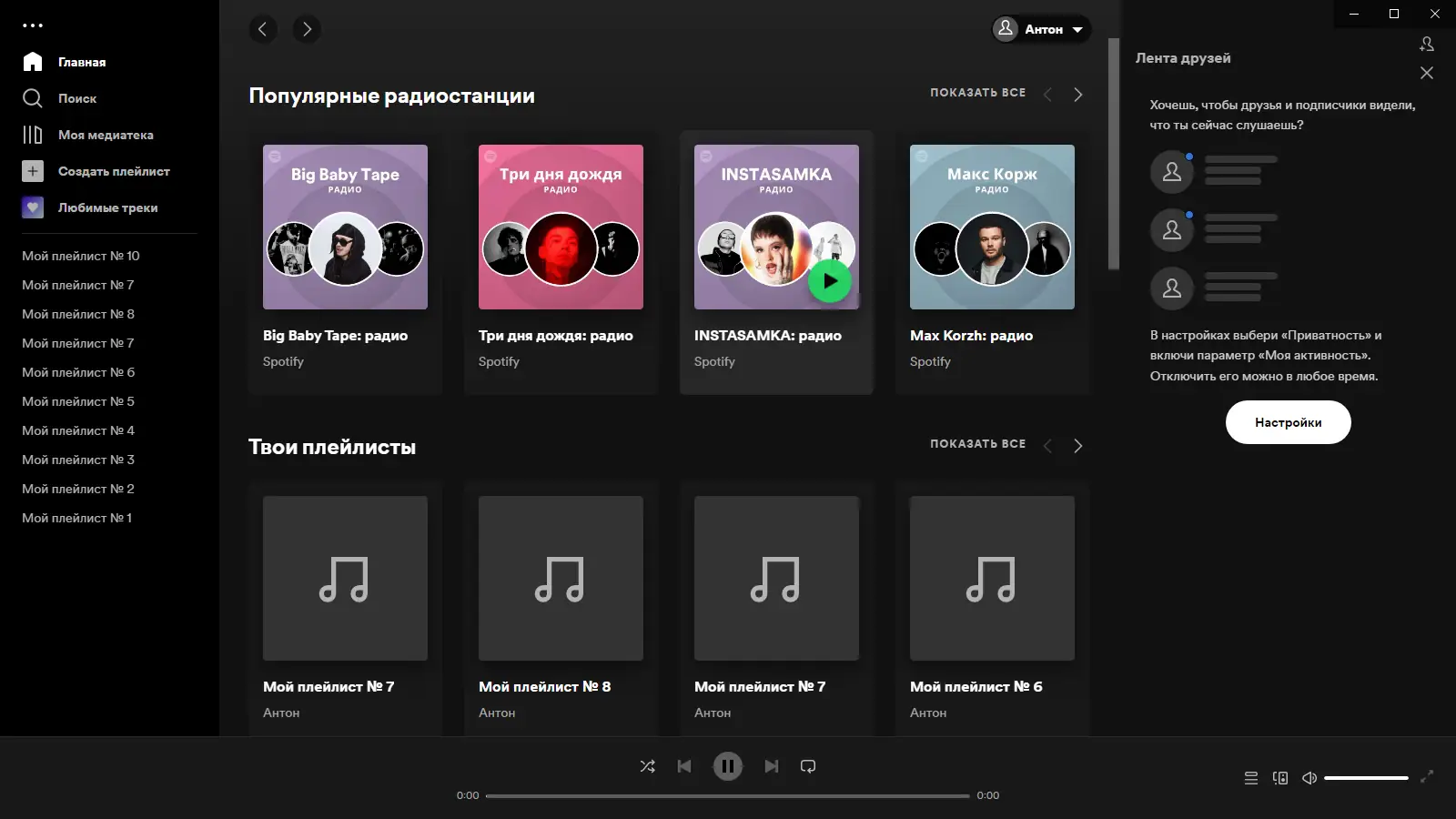1456x819 pixels.
Task: Open Мой плейлист № 8 card cover
Action: [x=561, y=578]
